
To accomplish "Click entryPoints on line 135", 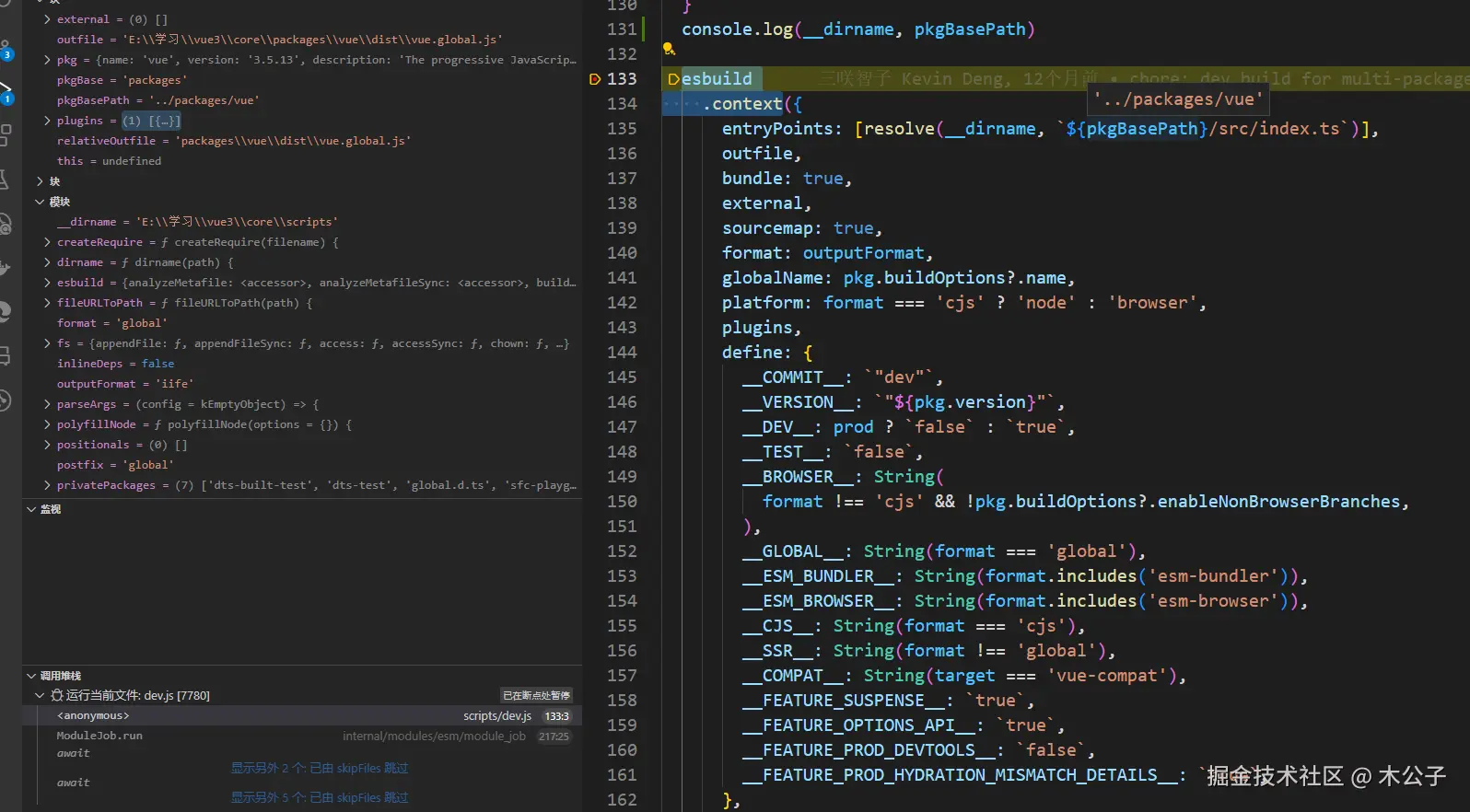I will click(777, 129).
